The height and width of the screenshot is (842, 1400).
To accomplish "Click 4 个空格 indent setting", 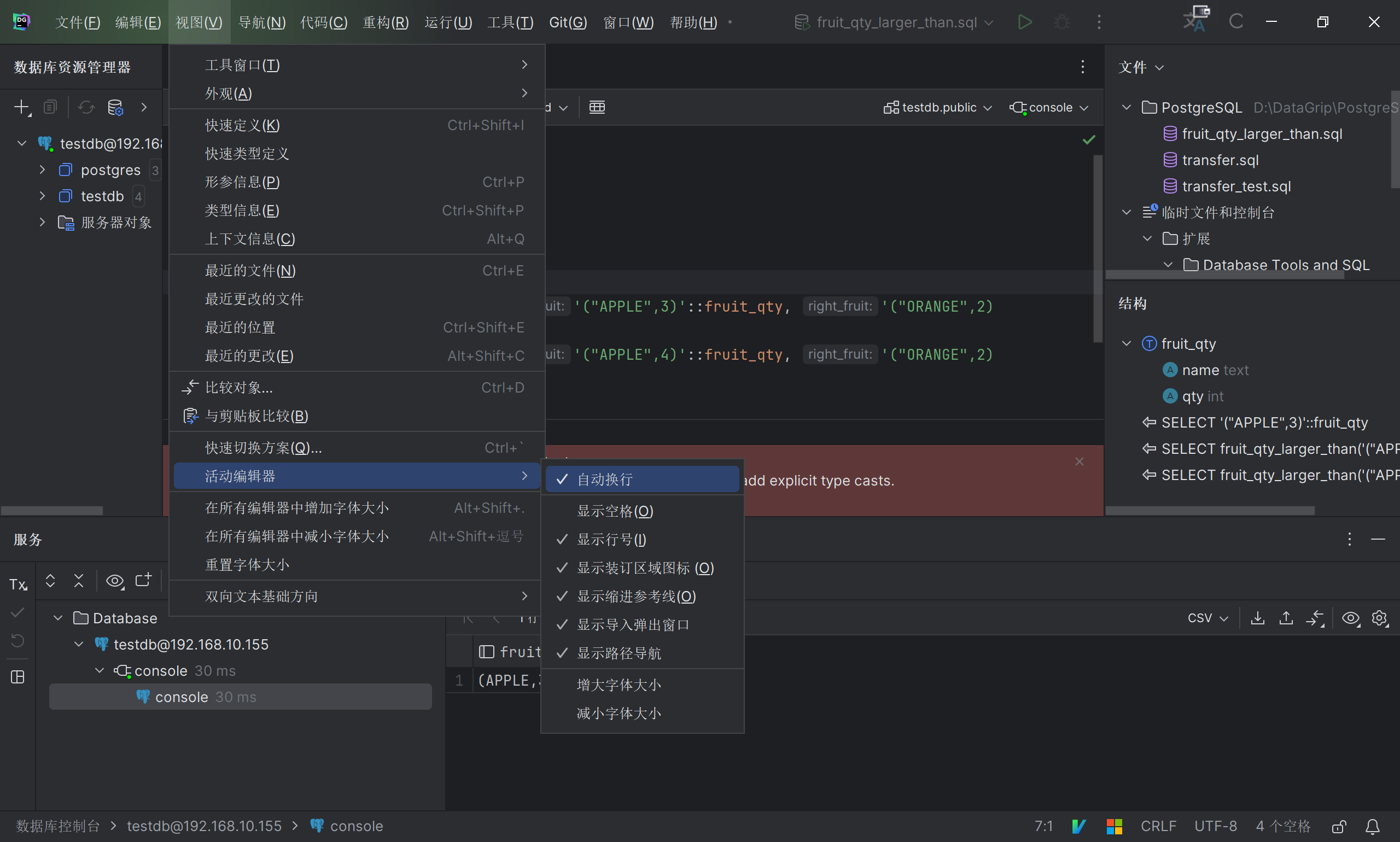I will pyautogui.click(x=1283, y=827).
